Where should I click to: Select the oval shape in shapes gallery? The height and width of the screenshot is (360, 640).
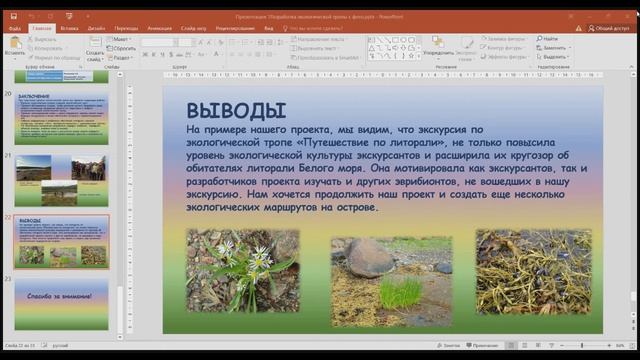pos(403,40)
